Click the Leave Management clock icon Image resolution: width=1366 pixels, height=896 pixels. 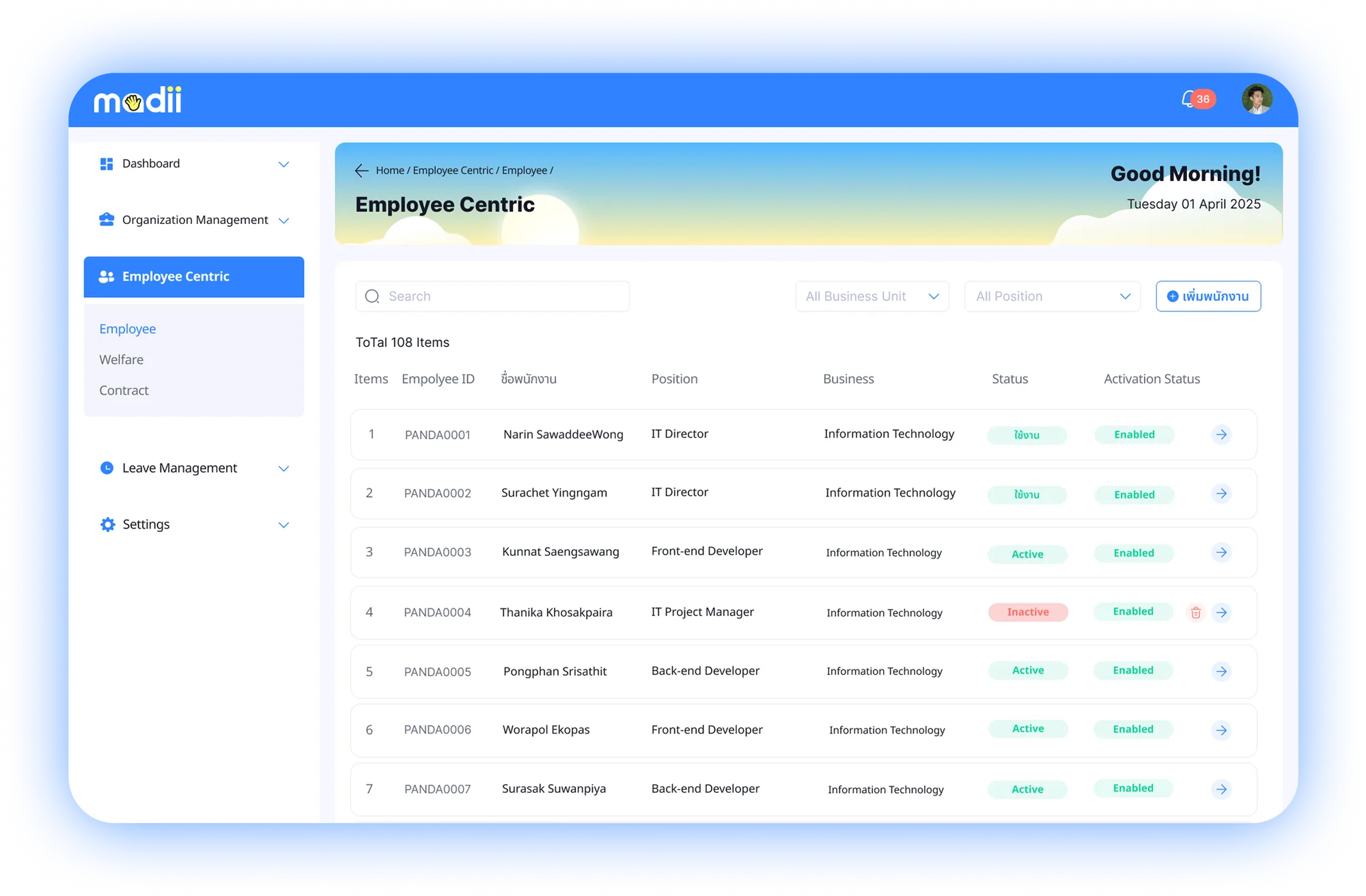coord(107,468)
